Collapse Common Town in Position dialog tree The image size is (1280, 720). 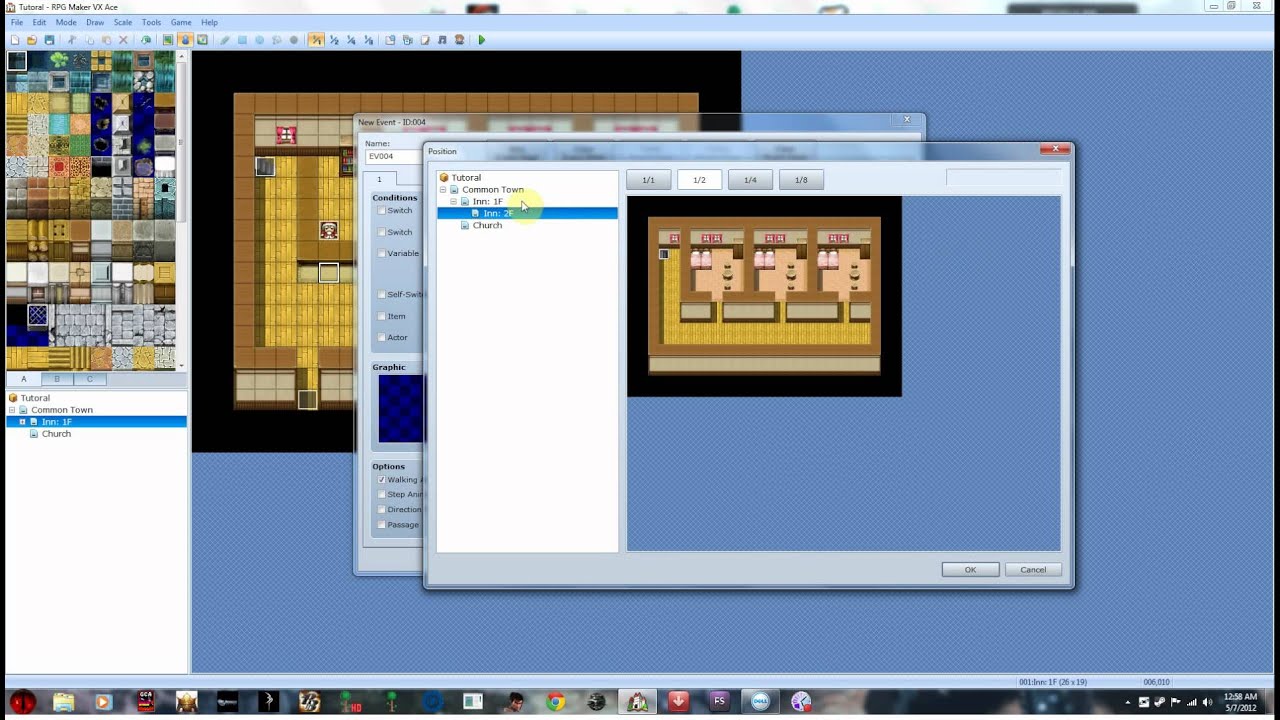(x=443, y=190)
